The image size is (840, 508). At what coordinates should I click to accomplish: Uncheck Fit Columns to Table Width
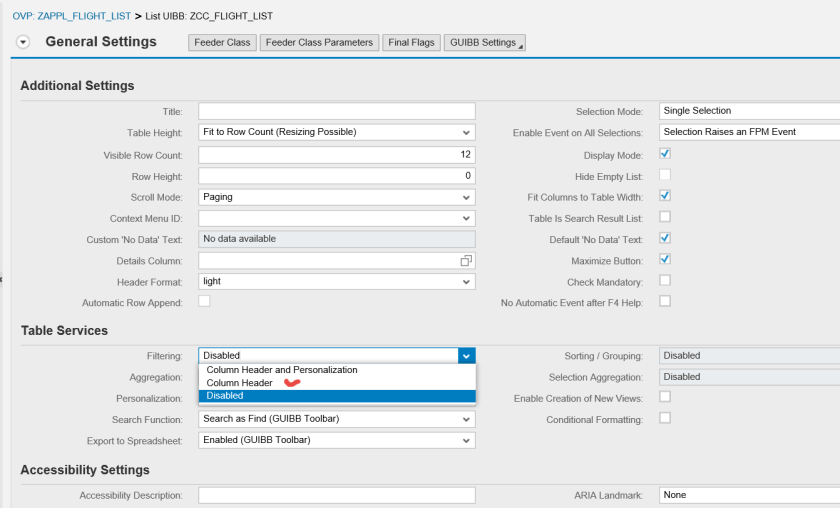click(x=665, y=196)
